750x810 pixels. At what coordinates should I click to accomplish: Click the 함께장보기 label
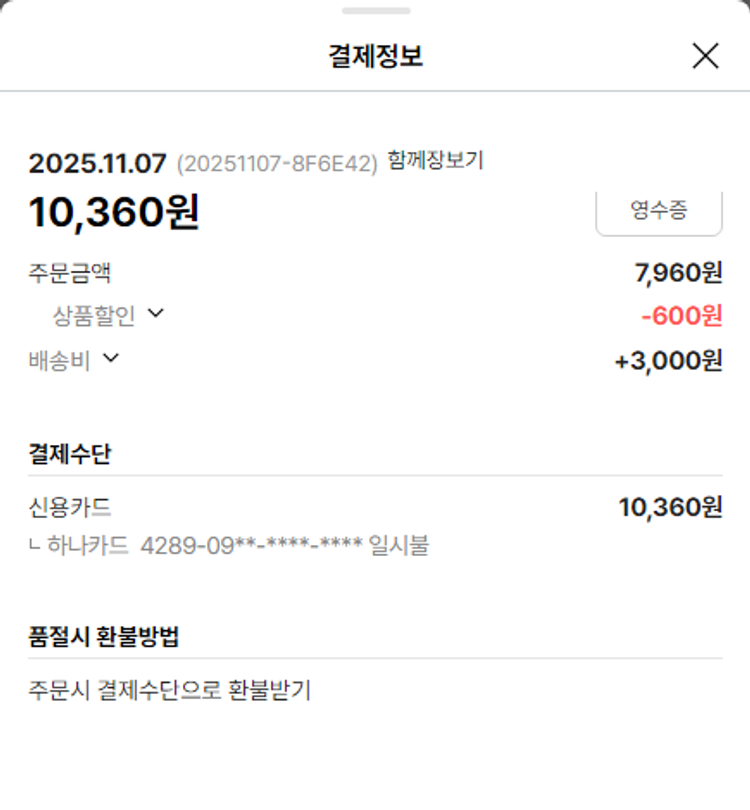tap(435, 161)
